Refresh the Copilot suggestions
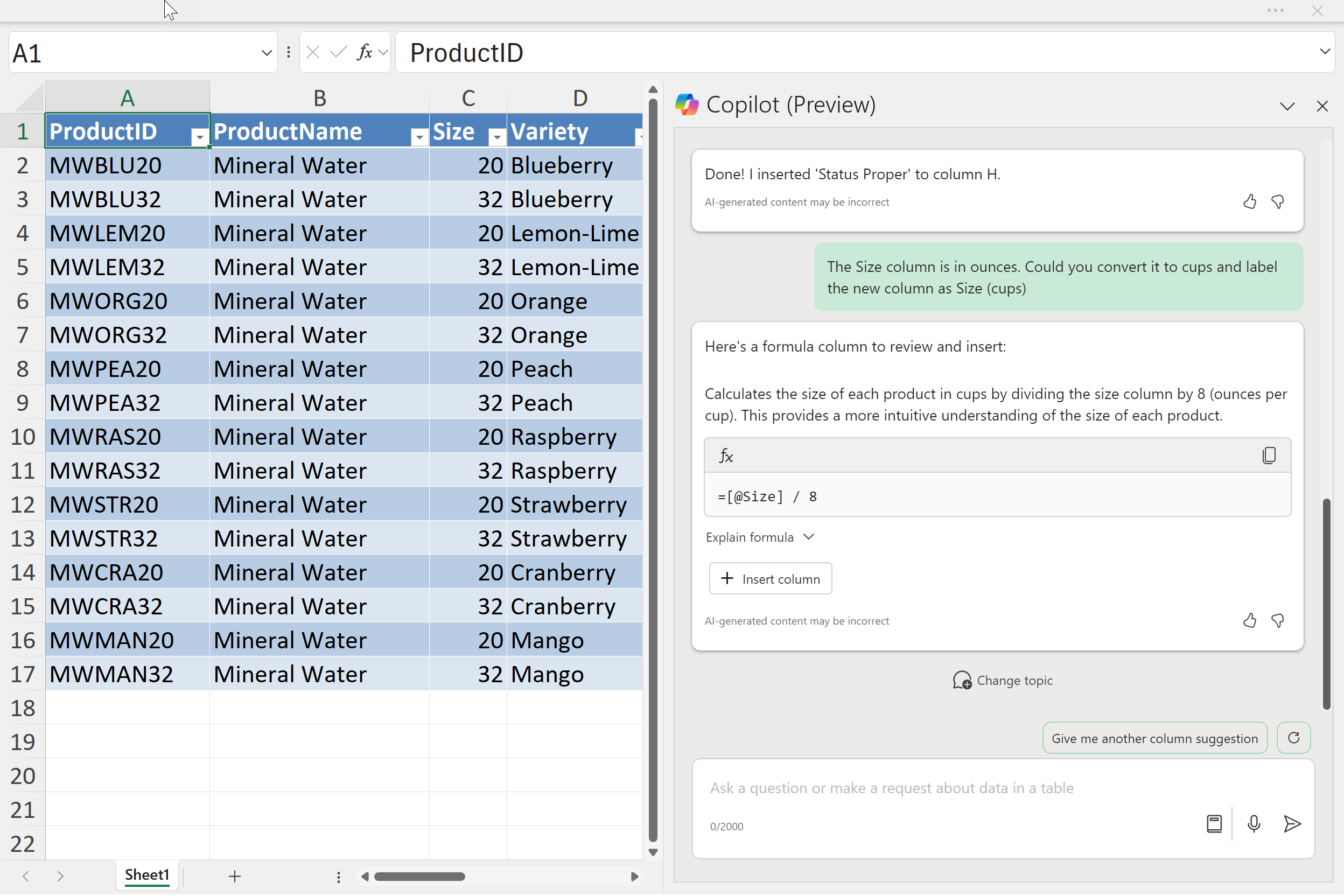Screen dimensions: 1344x896 [1294, 738]
